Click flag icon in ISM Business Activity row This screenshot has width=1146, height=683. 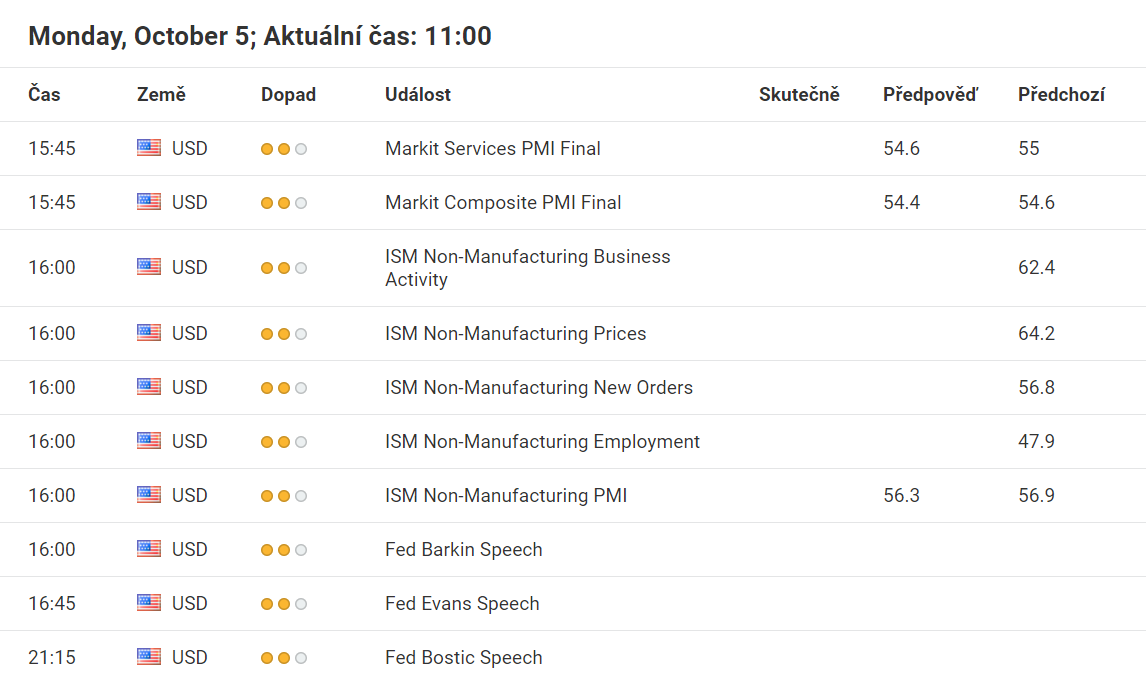coord(149,267)
